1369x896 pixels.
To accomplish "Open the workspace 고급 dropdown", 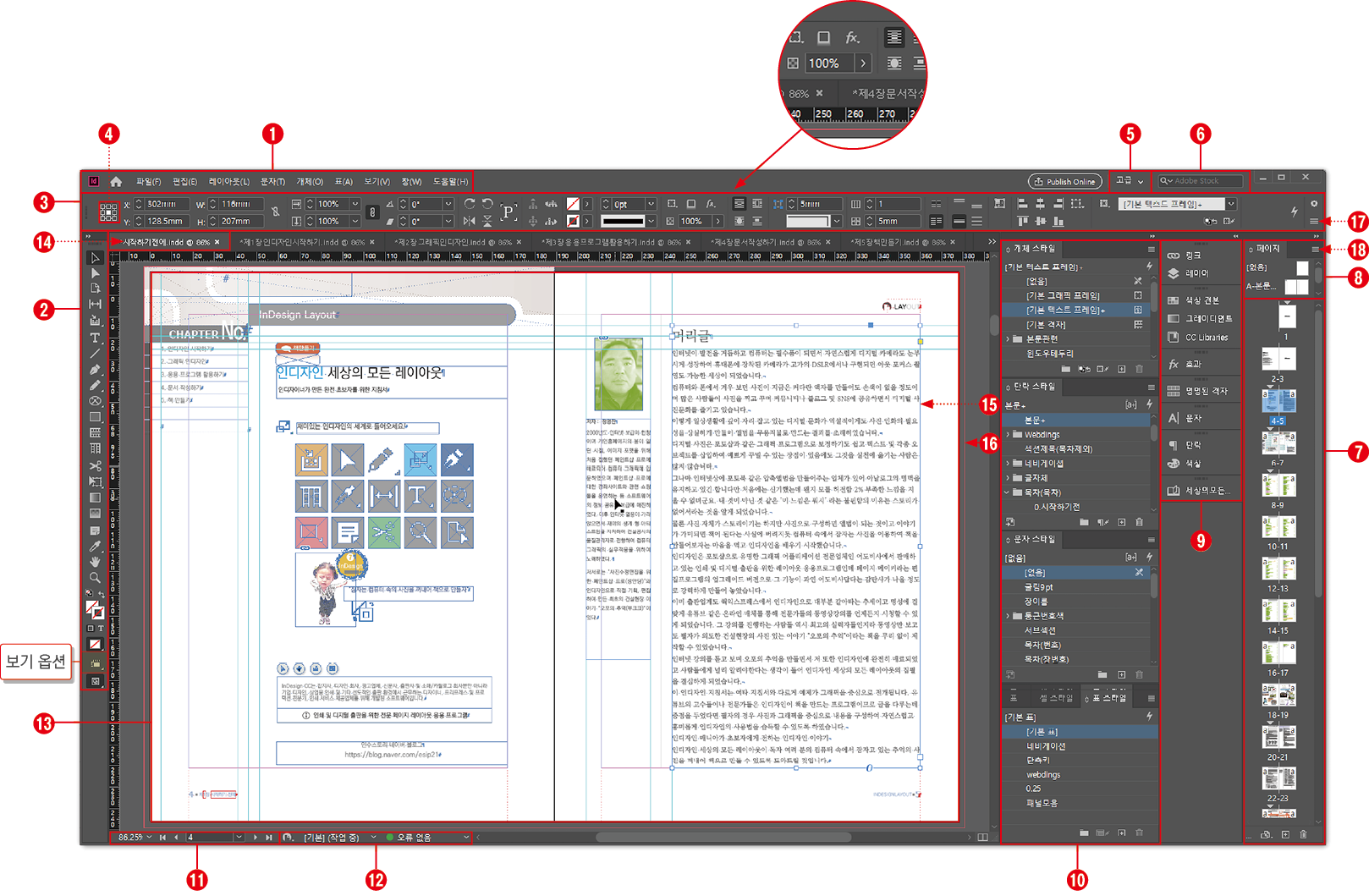I will coord(1129,181).
